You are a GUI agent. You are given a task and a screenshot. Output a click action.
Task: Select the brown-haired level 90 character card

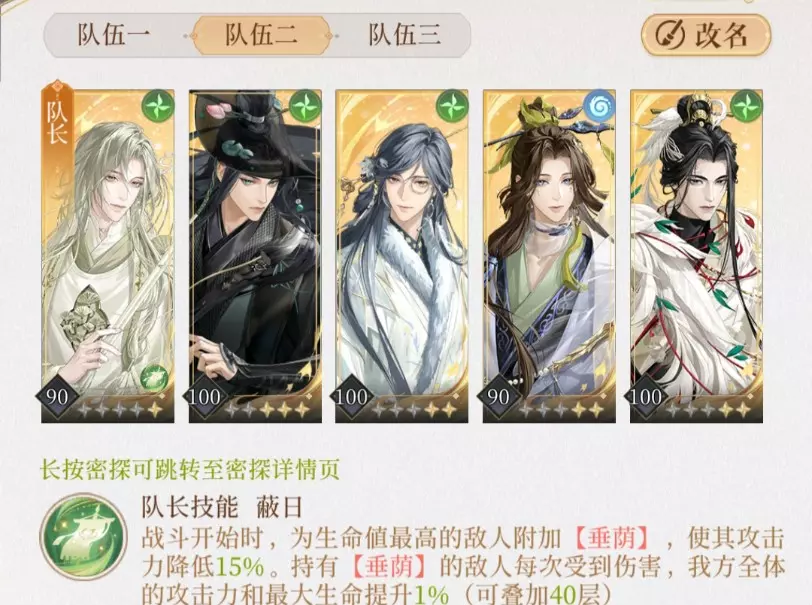tap(549, 256)
